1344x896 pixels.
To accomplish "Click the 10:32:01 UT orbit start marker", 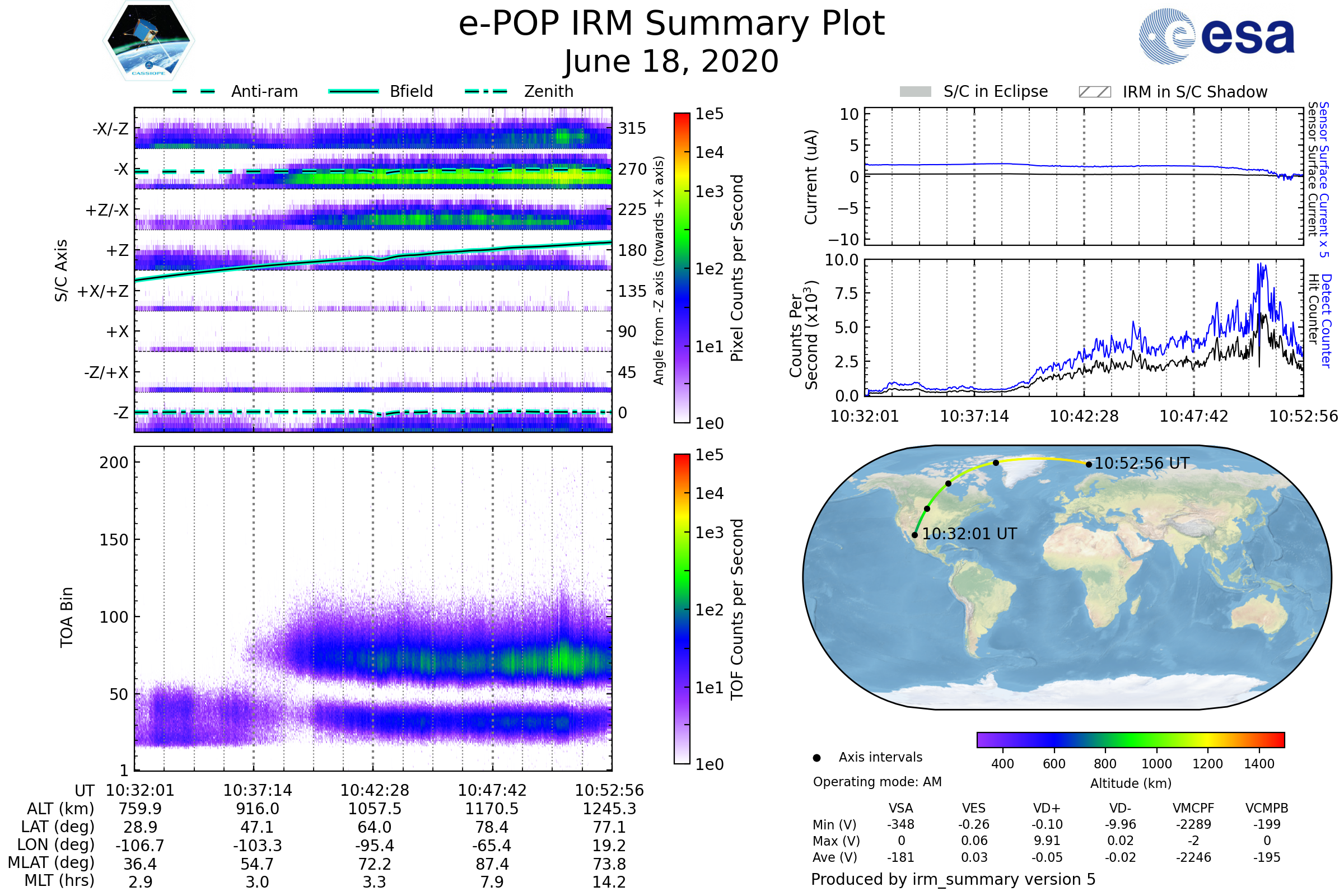I will 915,535.
